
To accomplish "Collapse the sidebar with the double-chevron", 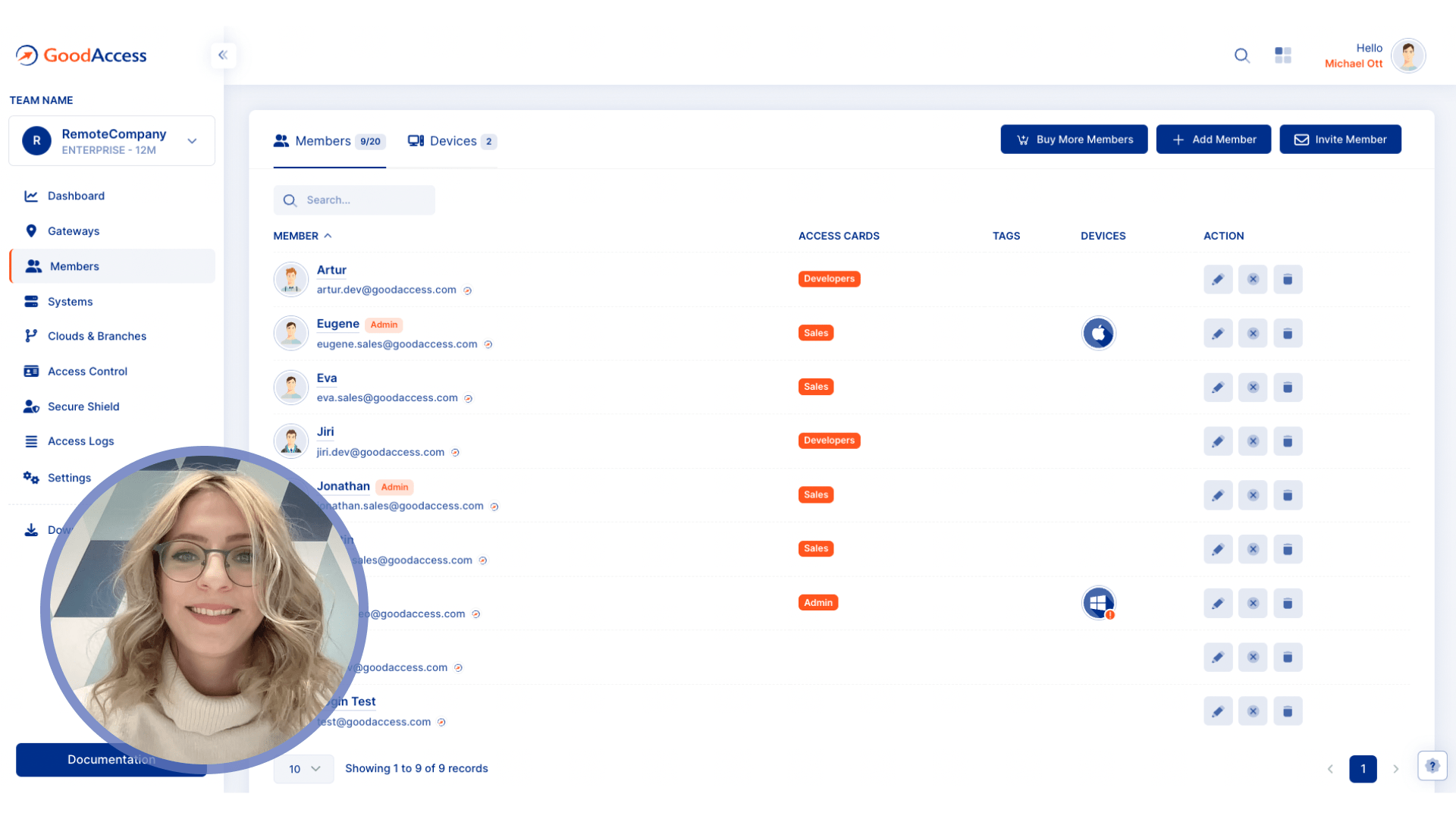I will click(223, 55).
